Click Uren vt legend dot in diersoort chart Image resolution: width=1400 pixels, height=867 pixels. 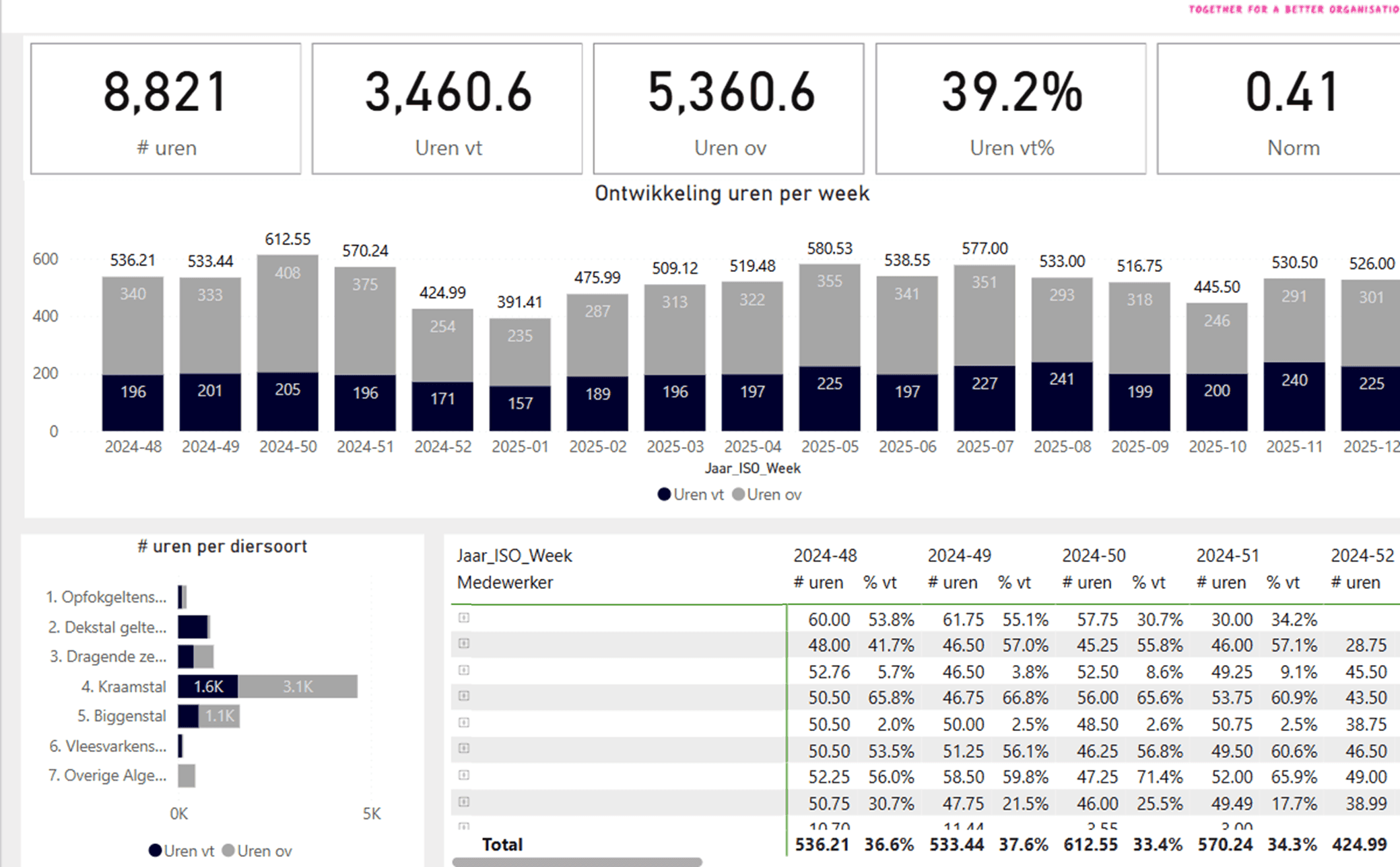155,851
